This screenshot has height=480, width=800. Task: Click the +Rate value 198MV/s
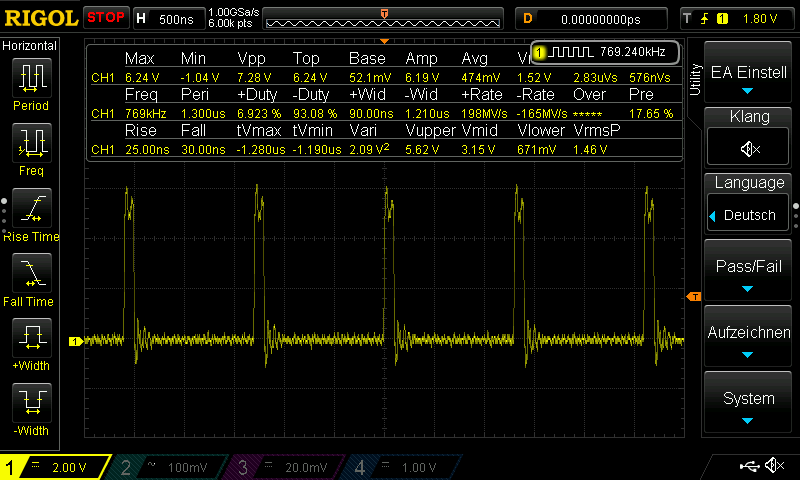pos(484,113)
